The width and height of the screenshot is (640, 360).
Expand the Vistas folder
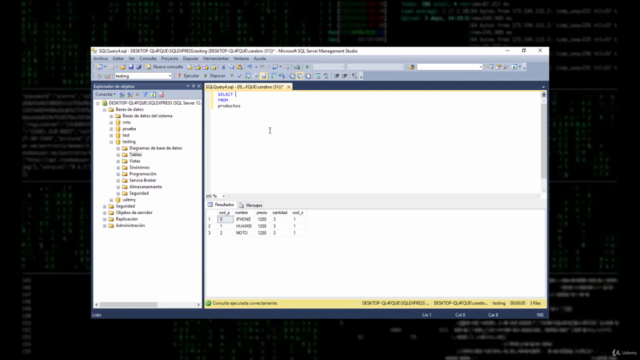[x=118, y=161]
